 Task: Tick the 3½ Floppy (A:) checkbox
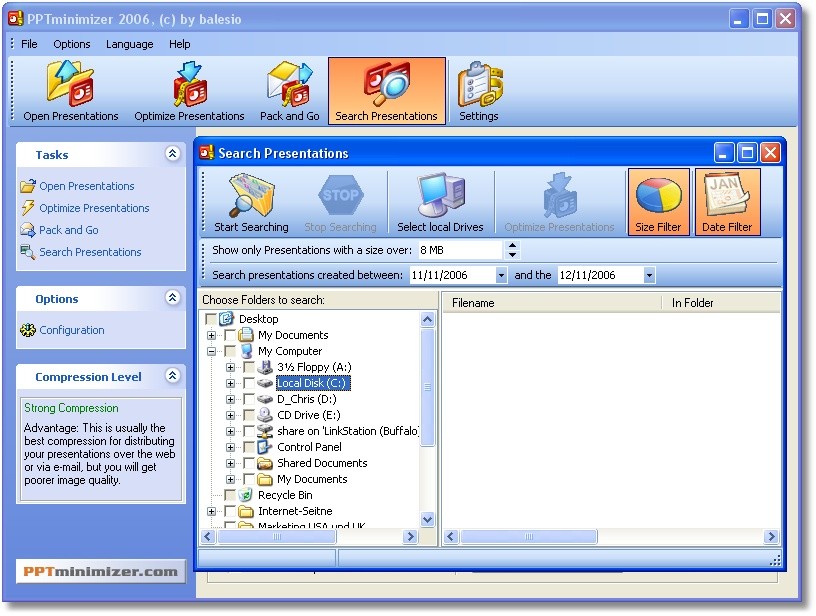[x=249, y=367]
